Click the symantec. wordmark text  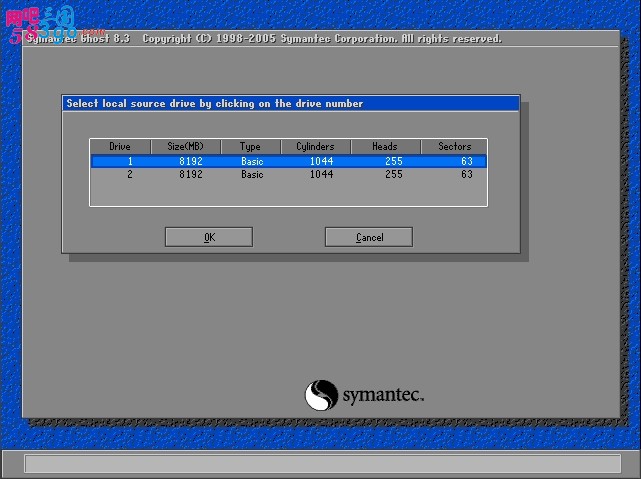pyautogui.click(x=383, y=396)
